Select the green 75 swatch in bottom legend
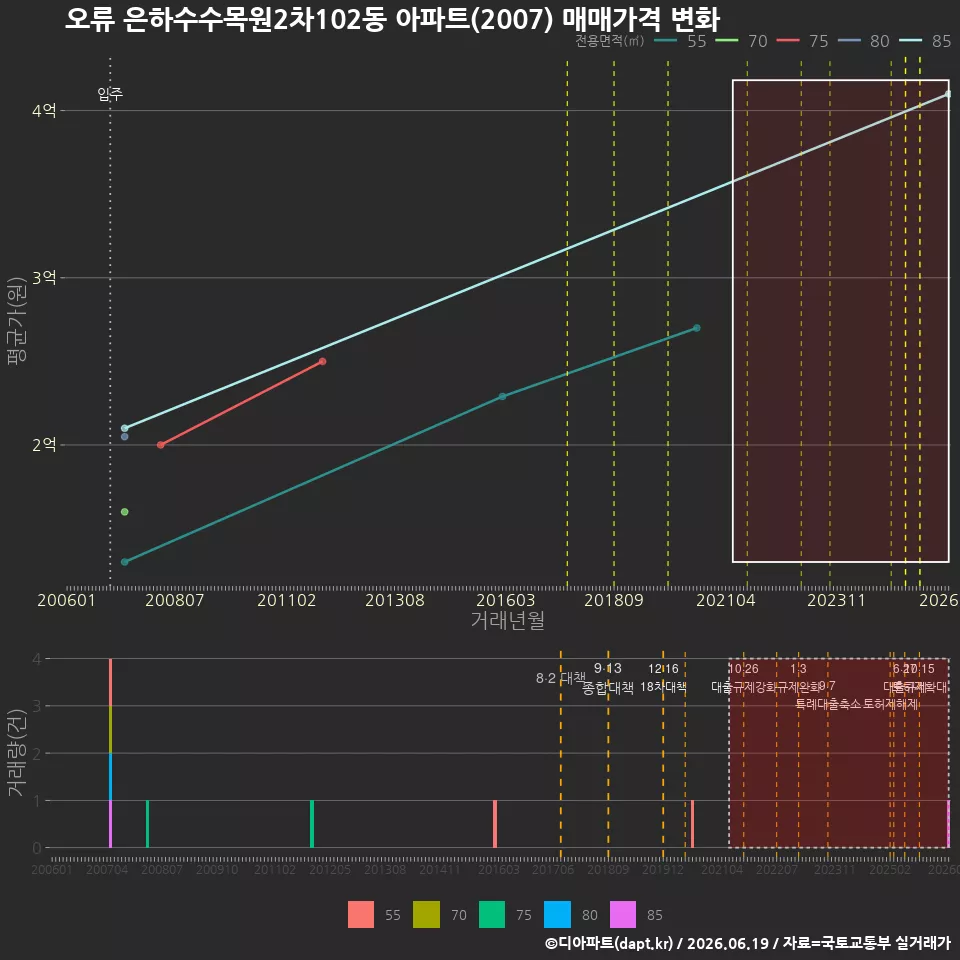This screenshot has height=960, width=960. [492, 915]
